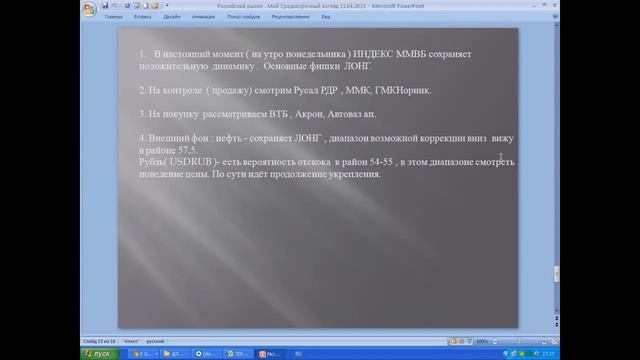The image size is (640, 360).
Task: Click zoom in plus button
Action: click(544, 341)
